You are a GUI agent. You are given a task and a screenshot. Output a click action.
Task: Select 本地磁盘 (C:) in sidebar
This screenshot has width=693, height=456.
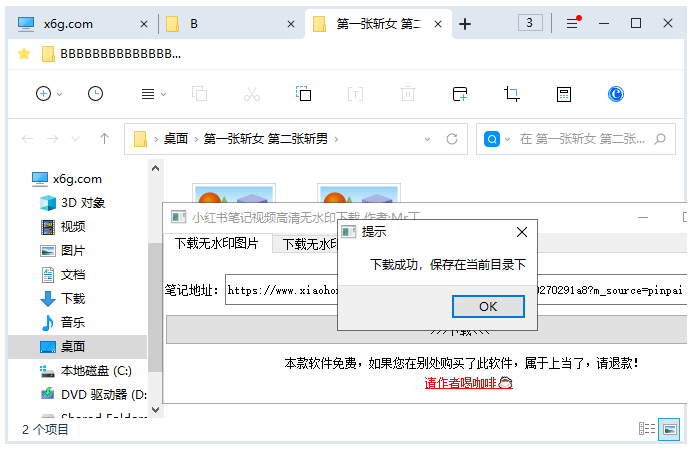95,370
